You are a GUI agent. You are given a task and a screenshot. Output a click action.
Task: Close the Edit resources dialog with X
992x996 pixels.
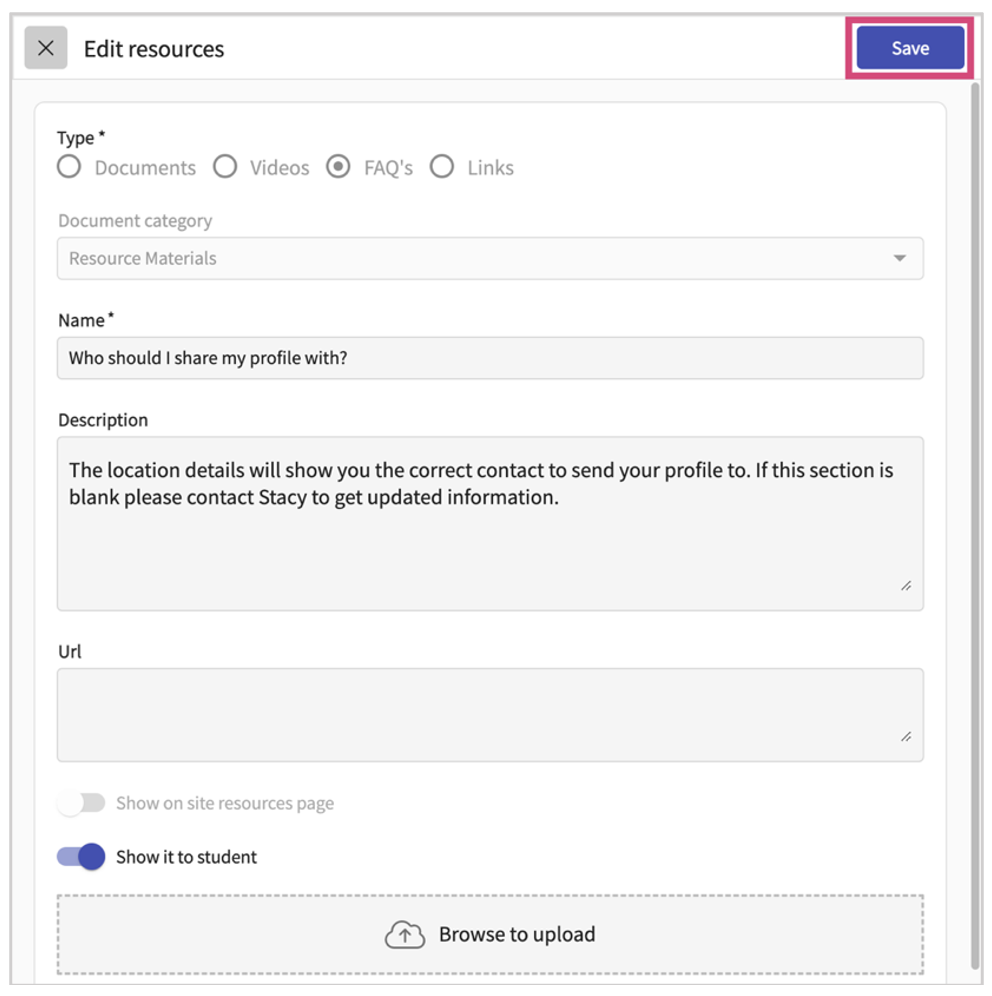pyautogui.click(x=46, y=48)
